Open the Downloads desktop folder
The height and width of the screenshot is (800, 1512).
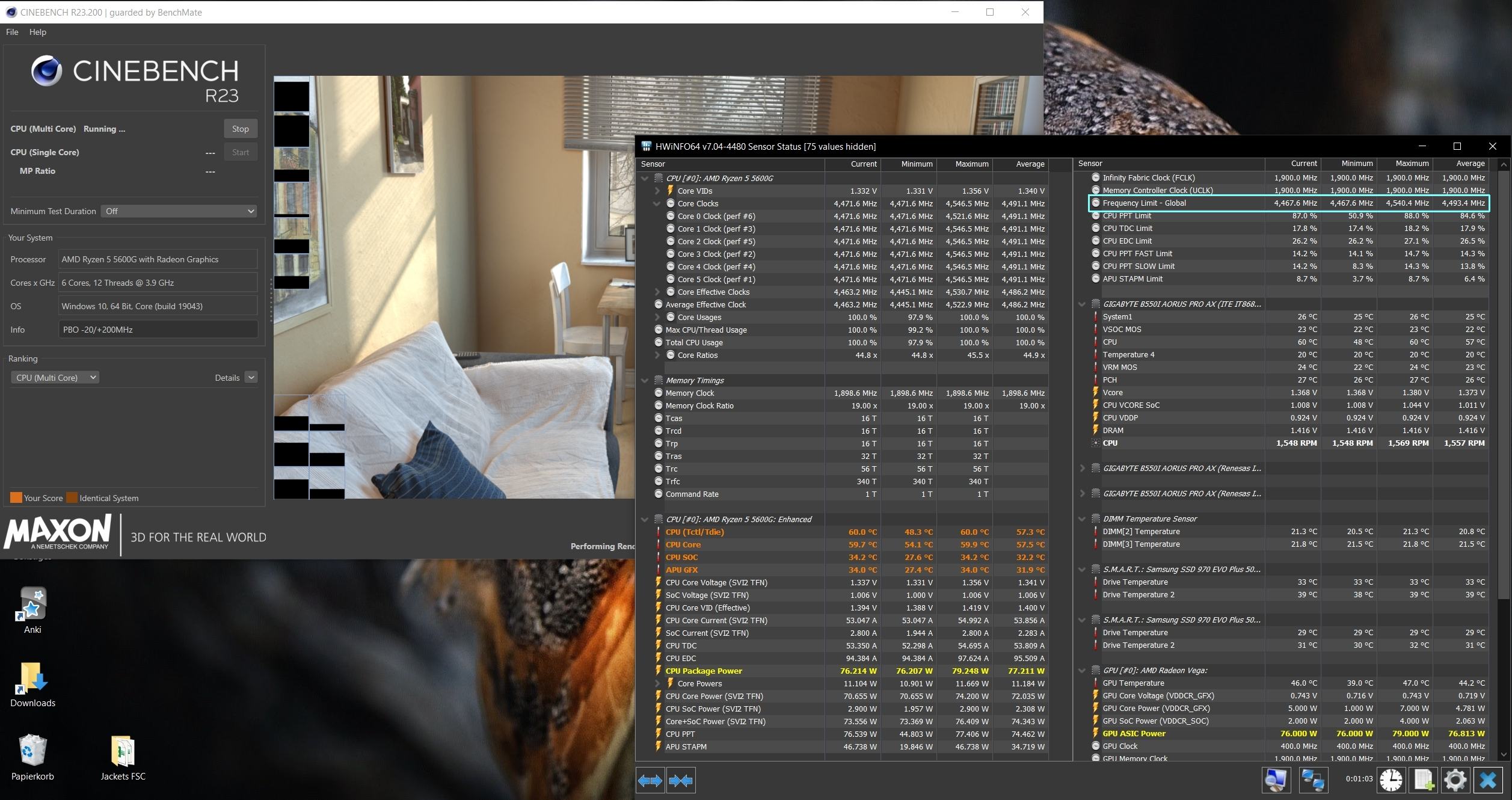point(32,685)
